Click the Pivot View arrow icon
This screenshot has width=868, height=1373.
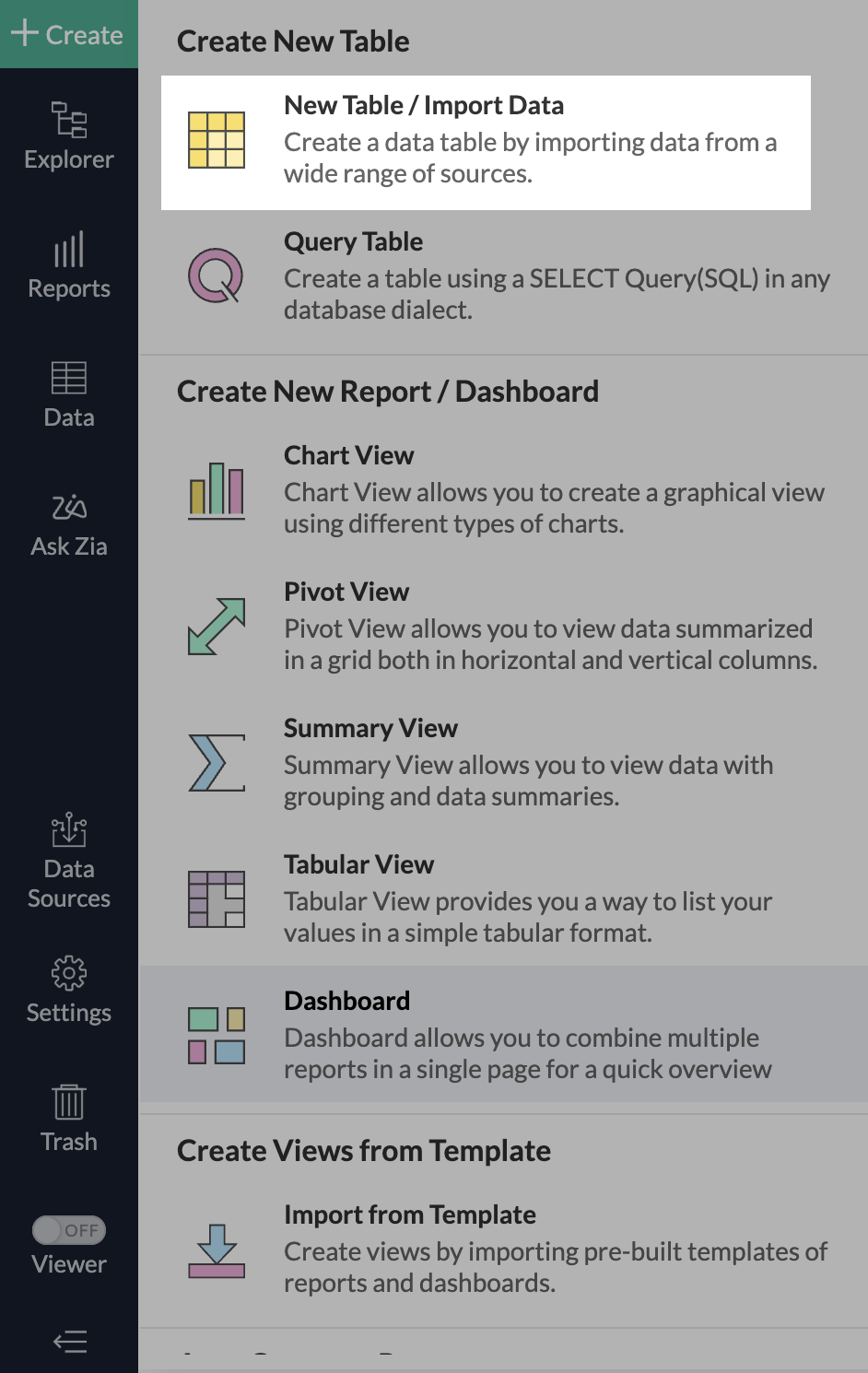click(x=217, y=627)
